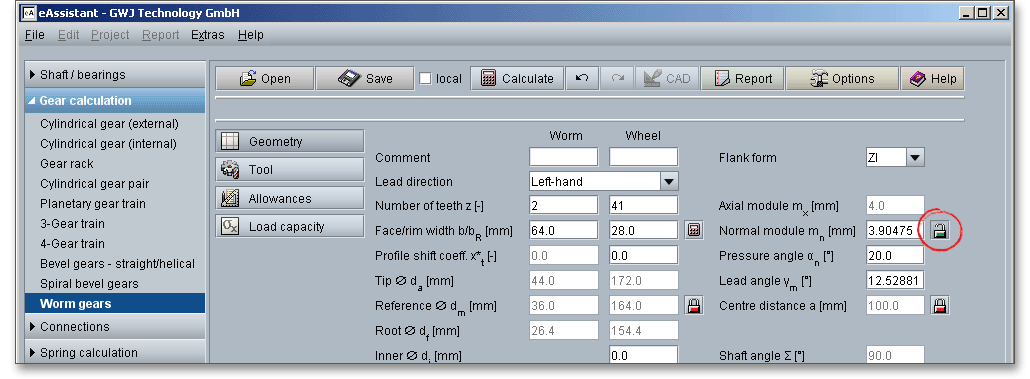Open the Report button
1030x379 pixels.
click(743, 79)
